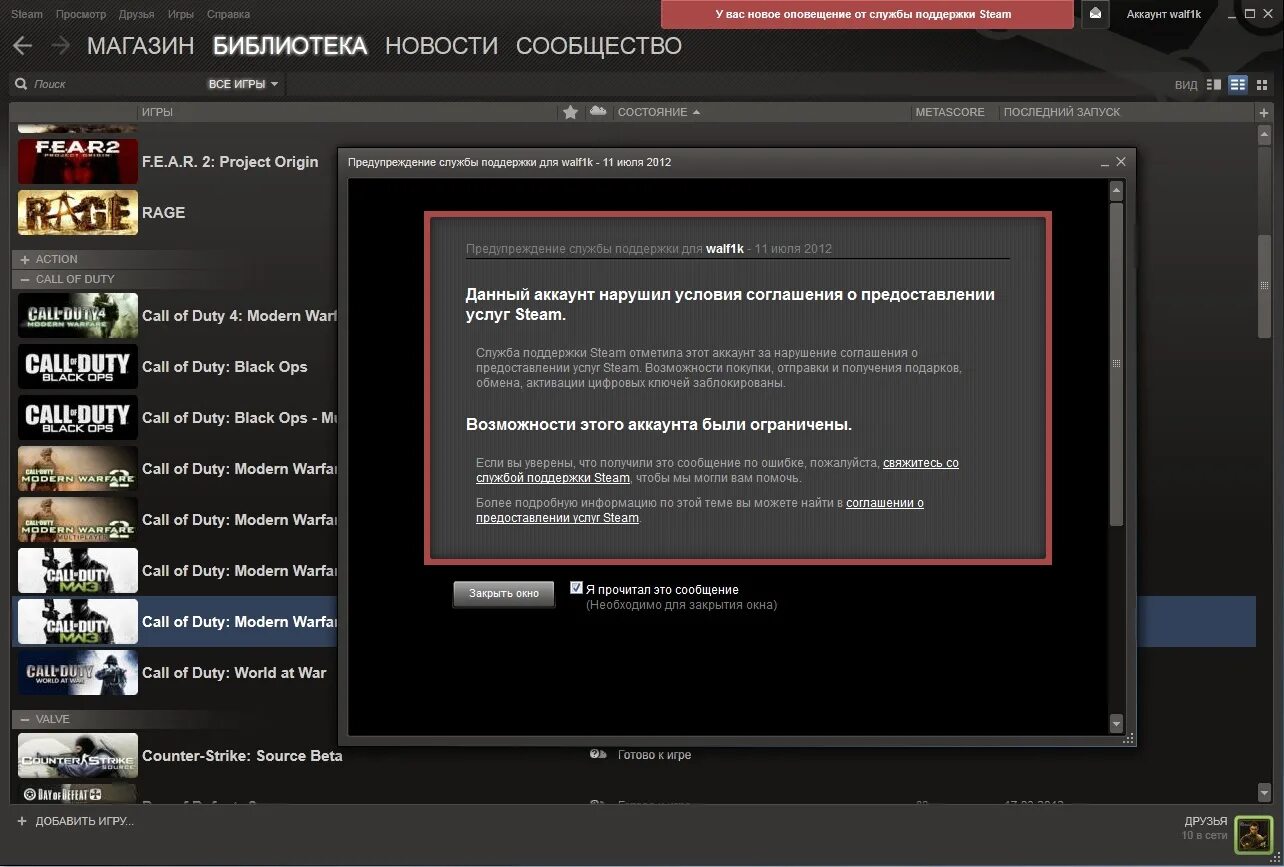This screenshot has width=1284, height=867.
Task: Open friends avatar icon at bottom right
Action: coord(1252,834)
